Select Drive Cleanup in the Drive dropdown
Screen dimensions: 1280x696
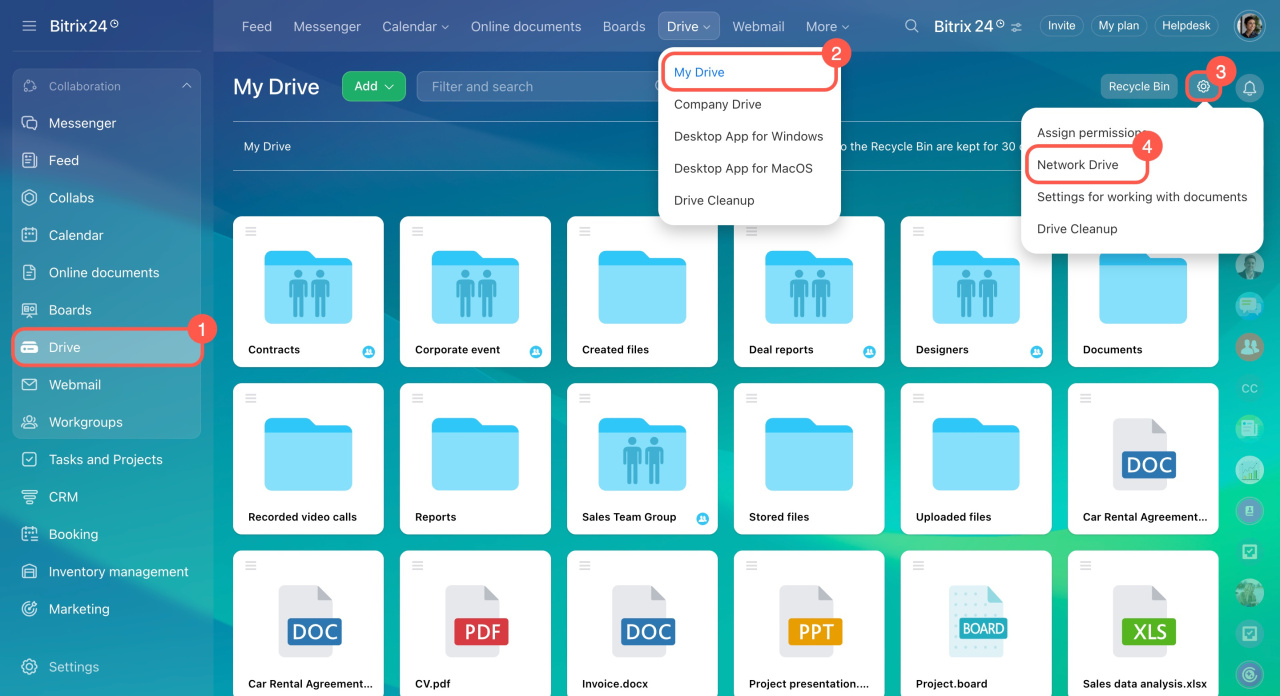click(713, 200)
